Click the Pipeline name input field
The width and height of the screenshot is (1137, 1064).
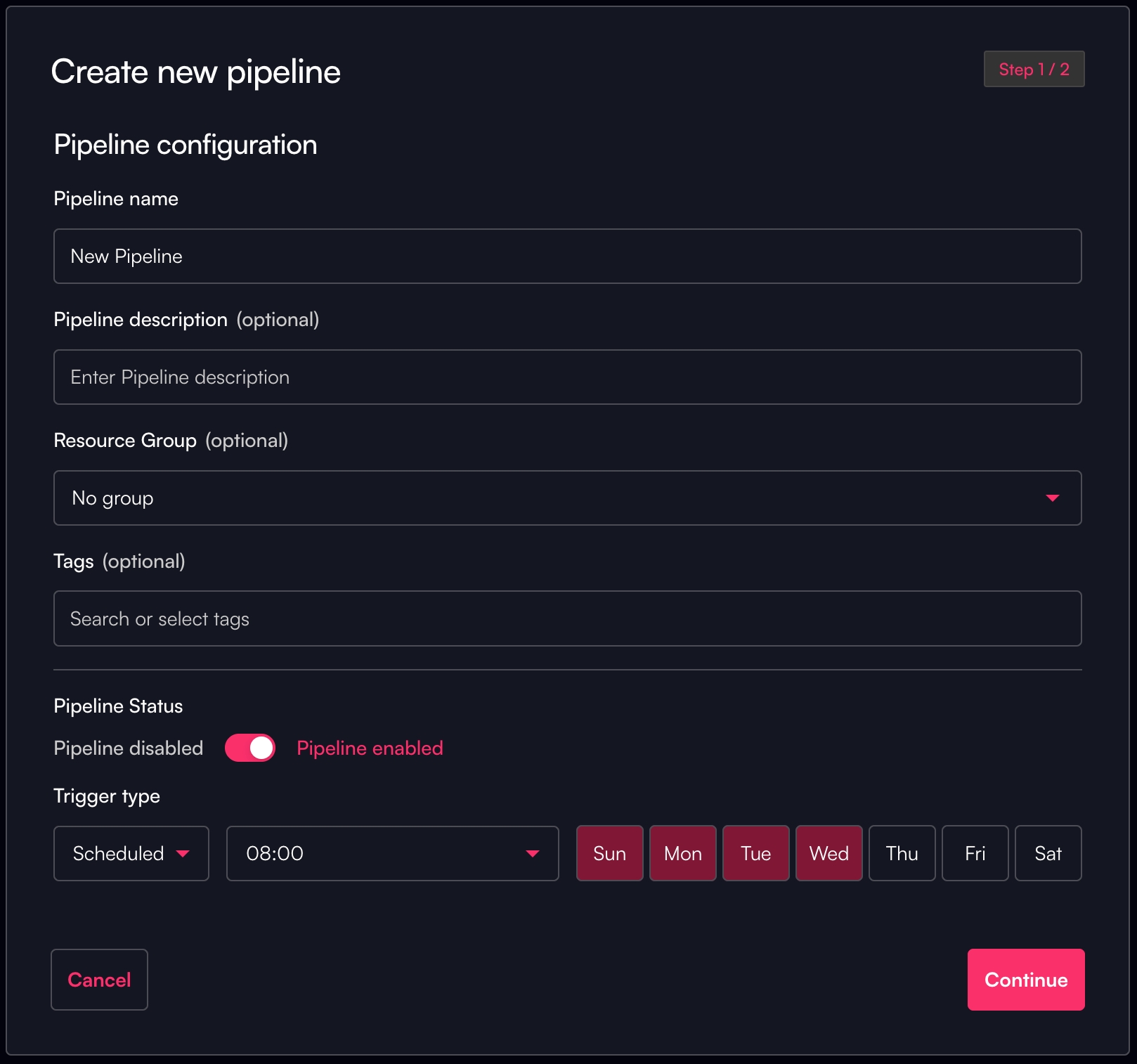(567, 257)
